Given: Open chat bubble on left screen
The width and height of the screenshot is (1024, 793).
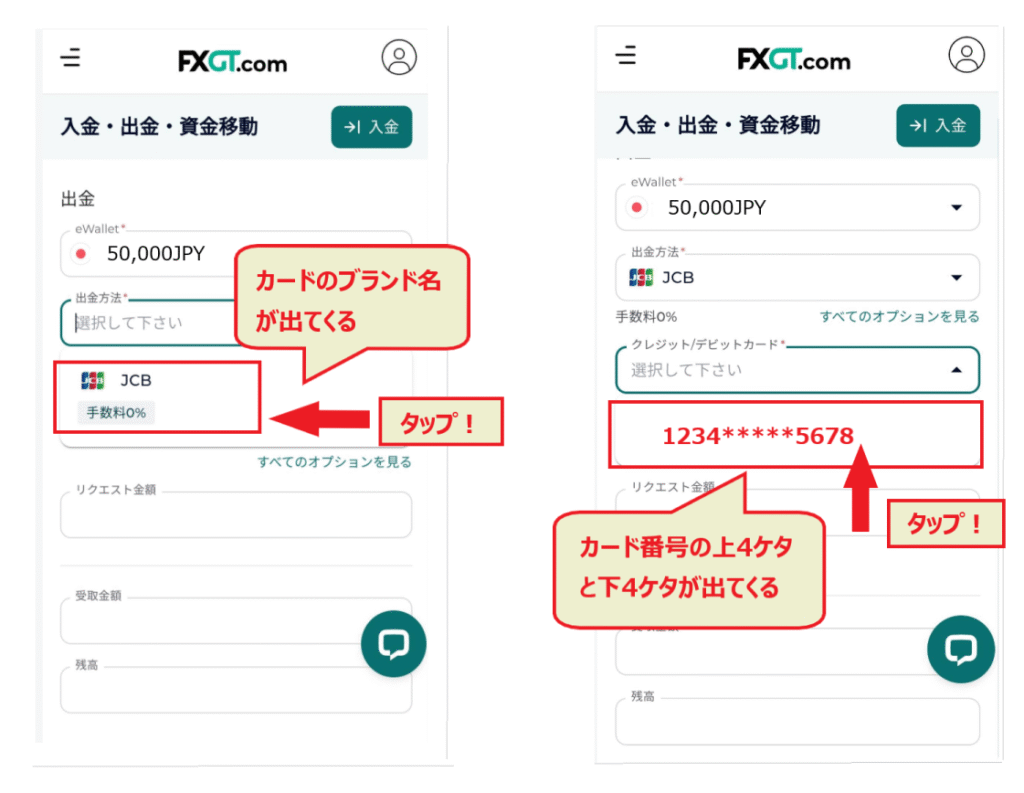Looking at the screenshot, I should click(x=393, y=644).
